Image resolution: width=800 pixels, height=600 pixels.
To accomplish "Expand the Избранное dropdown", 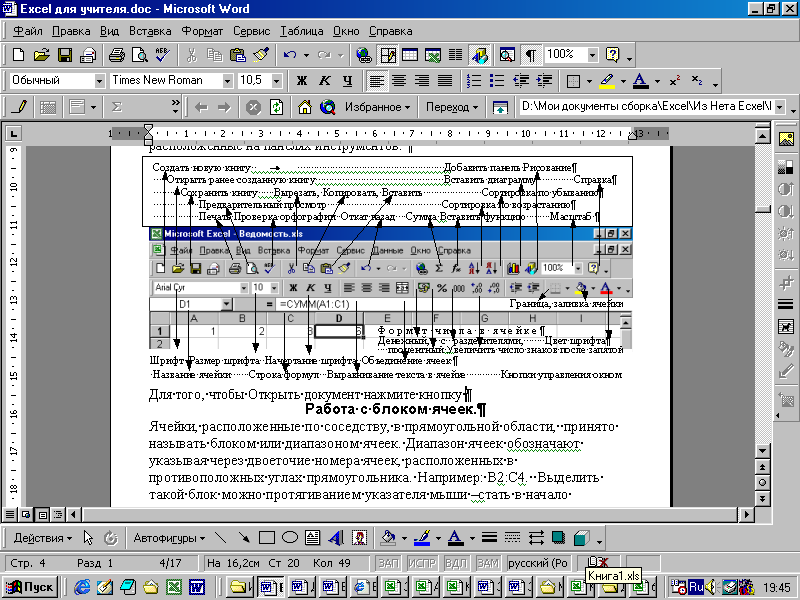I will pos(377,107).
